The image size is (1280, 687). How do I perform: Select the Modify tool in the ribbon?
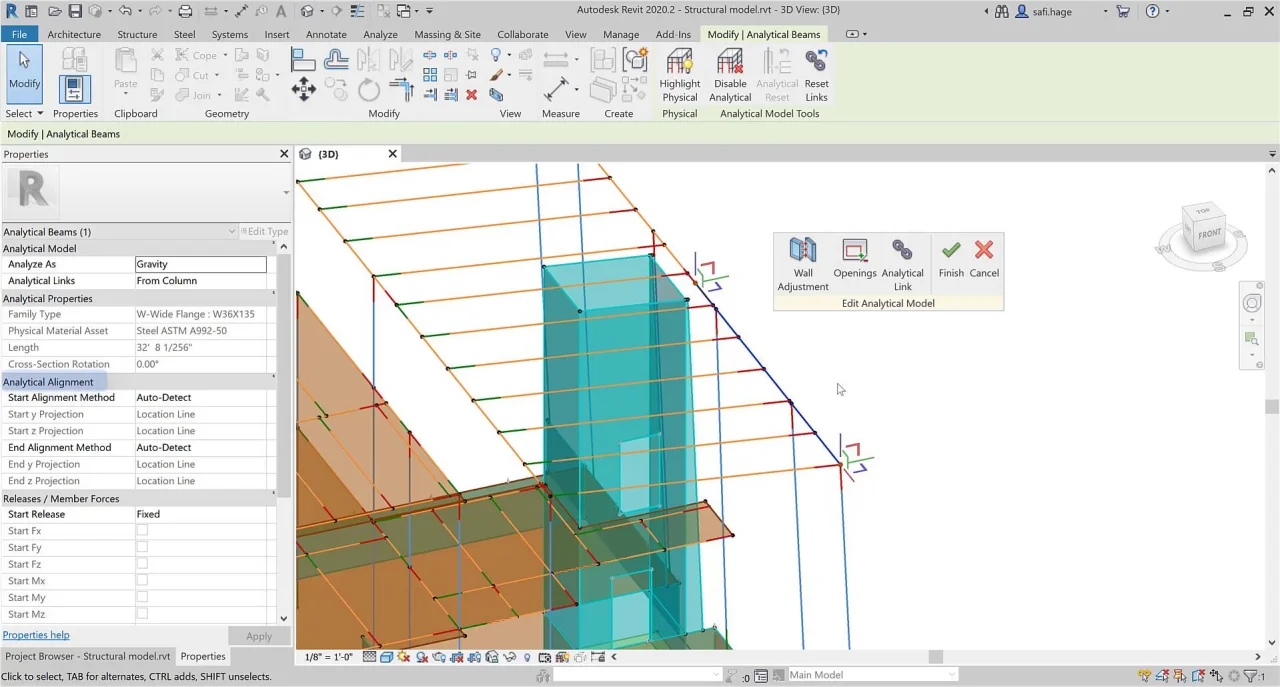[x=24, y=73]
